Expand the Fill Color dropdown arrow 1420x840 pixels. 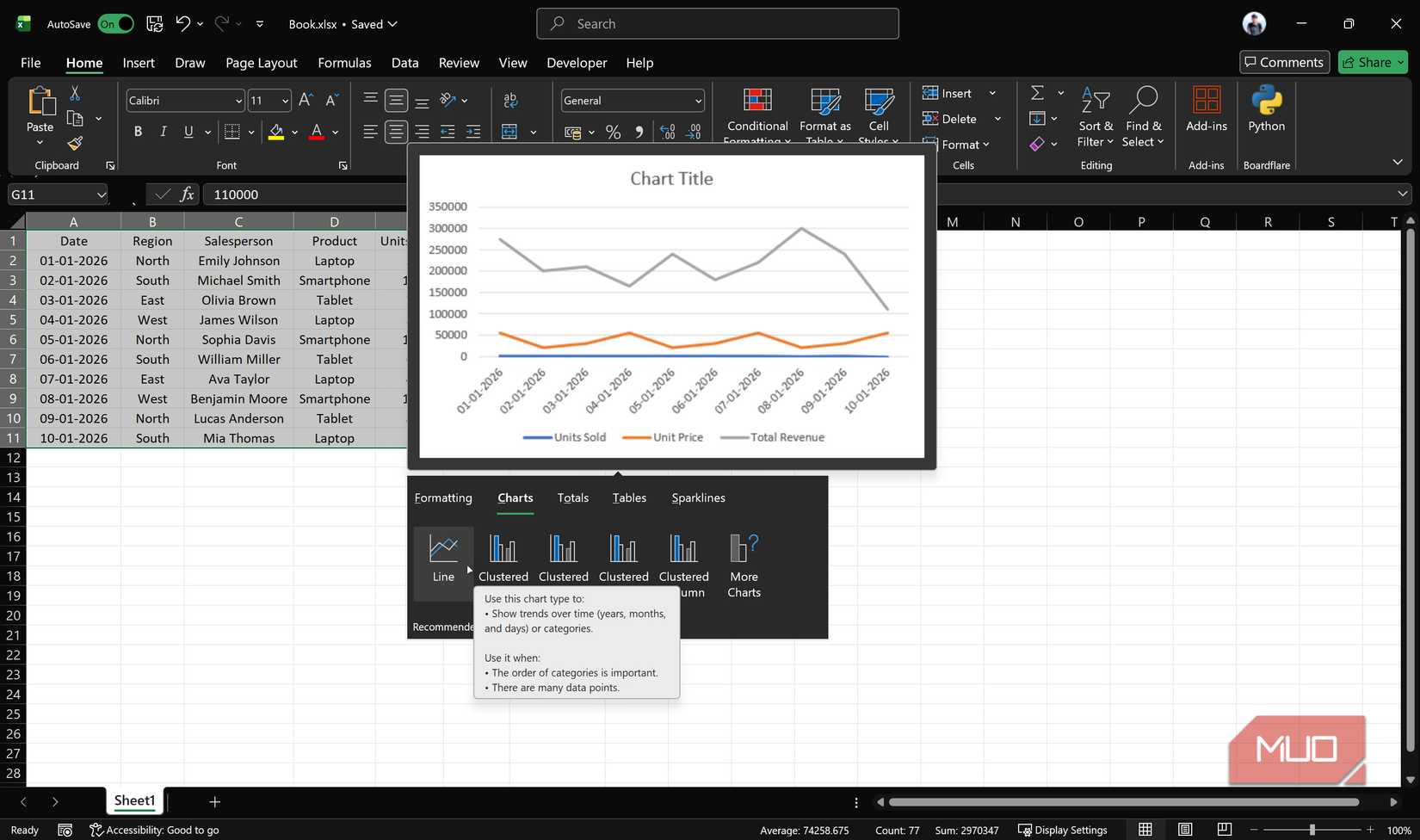293,132
